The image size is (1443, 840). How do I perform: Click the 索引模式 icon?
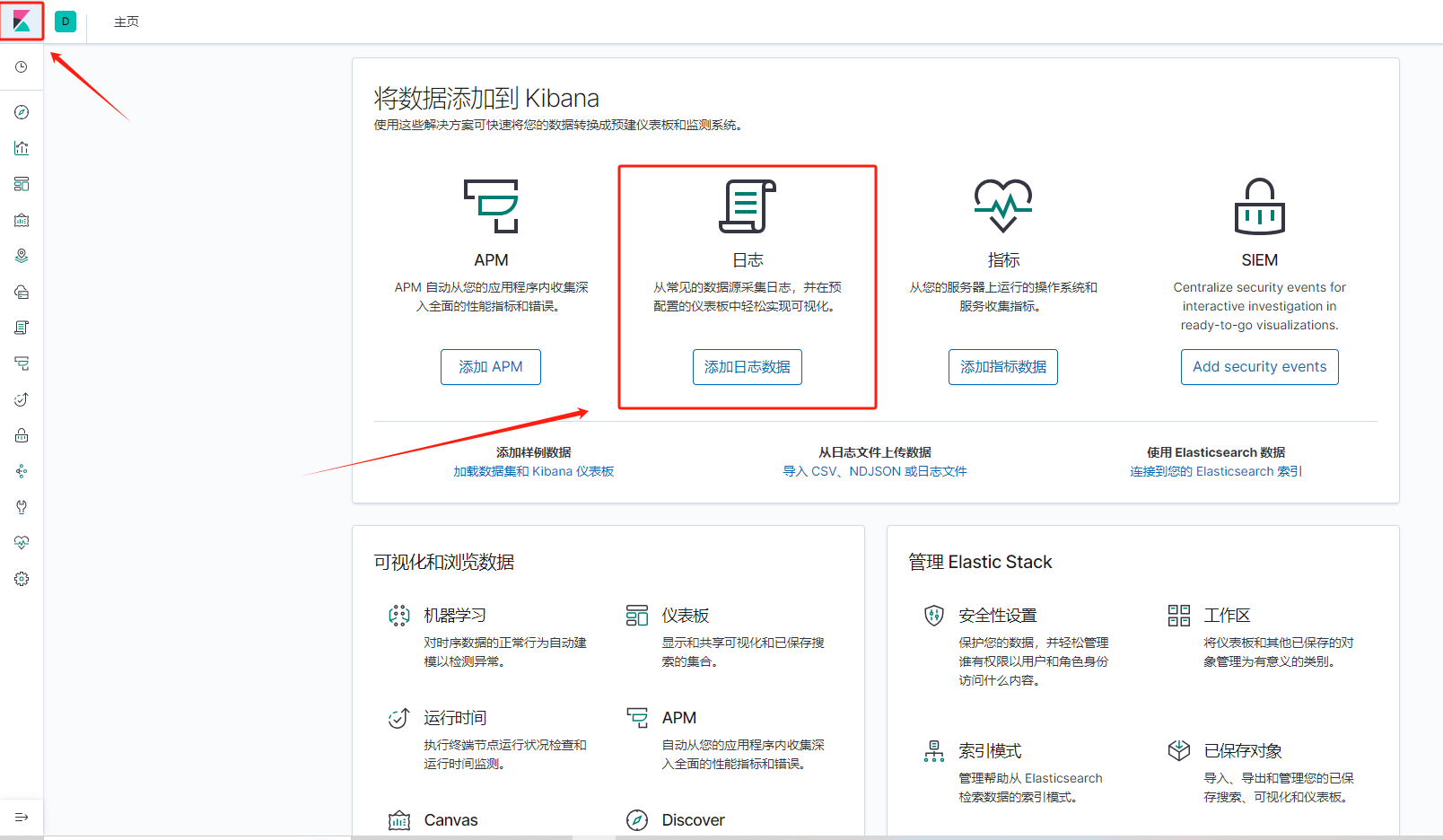934,751
